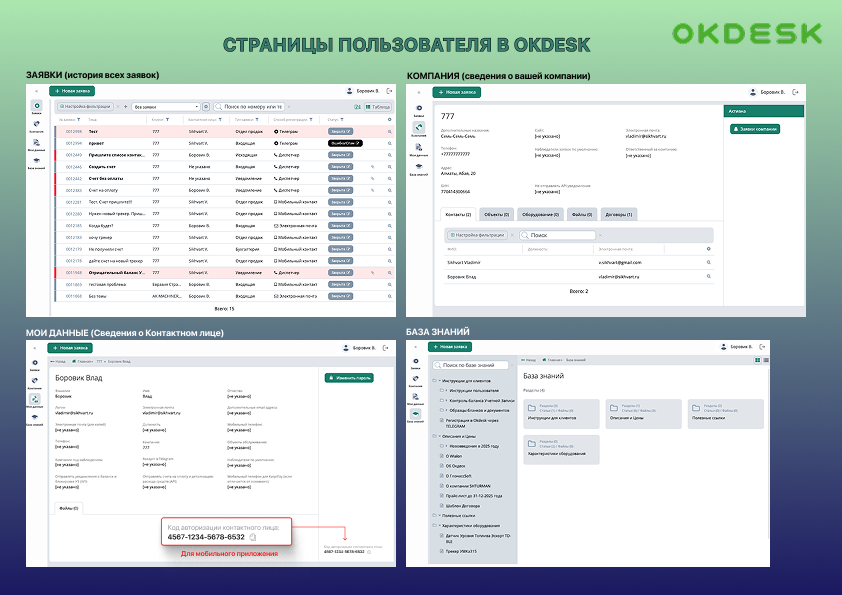842x595 pixels.
Task: Open ticket number 0012998 link
Action: pos(73,131)
